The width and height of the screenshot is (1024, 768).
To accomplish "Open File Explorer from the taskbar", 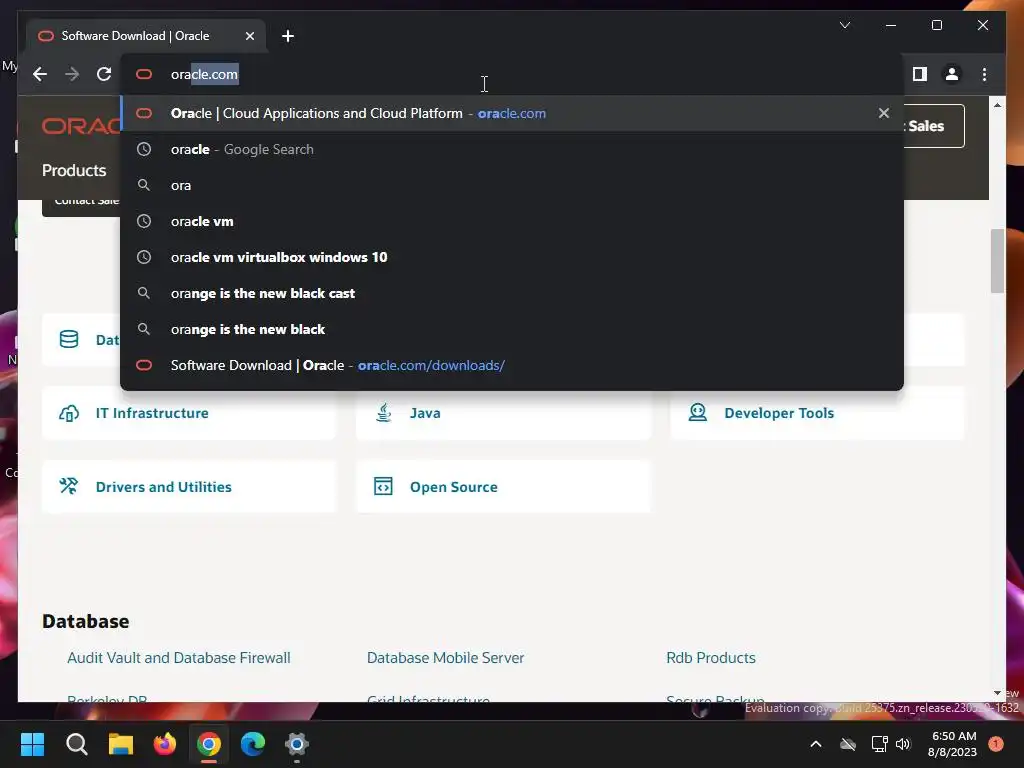I will pyautogui.click(x=121, y=744).
